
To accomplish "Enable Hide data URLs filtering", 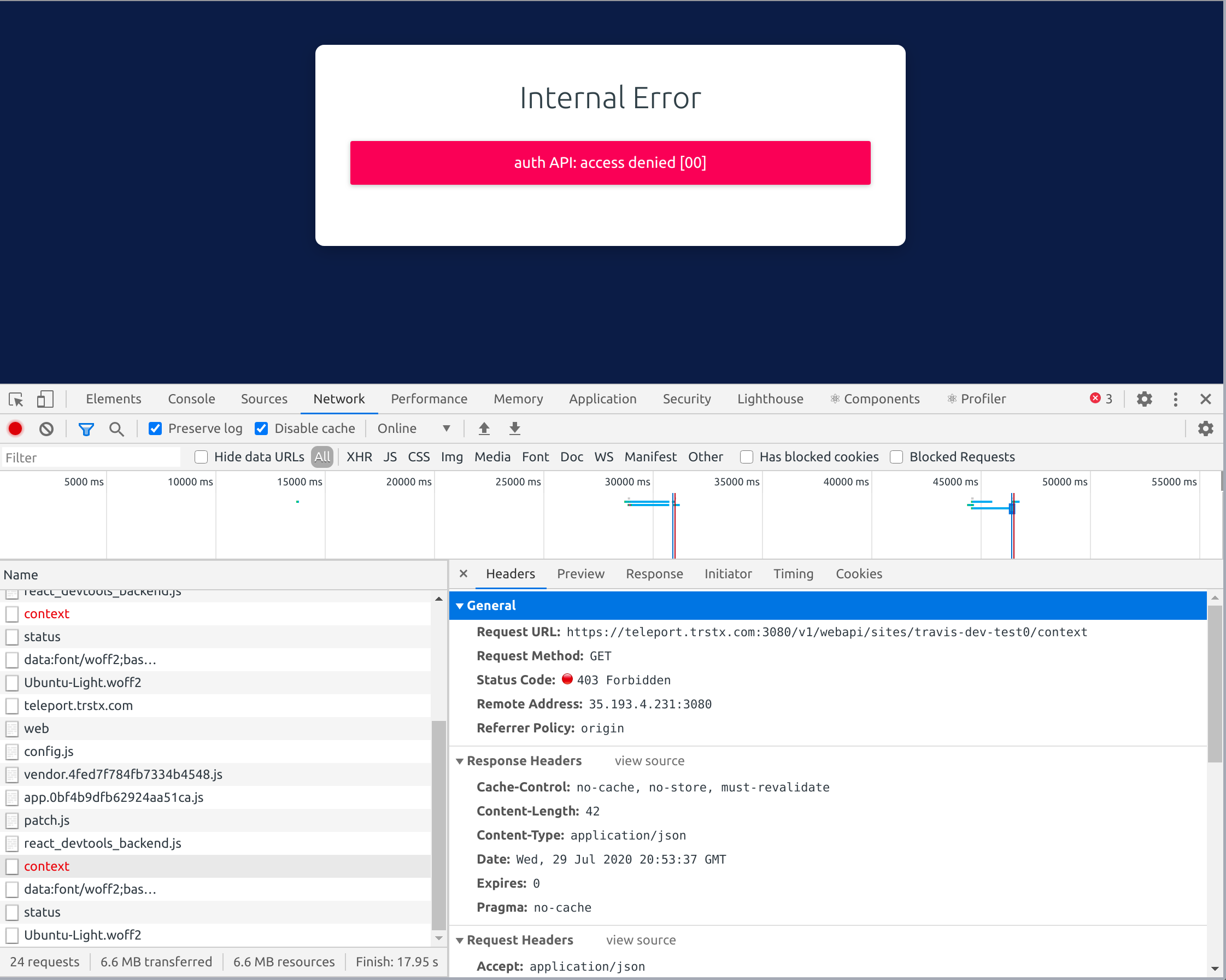I will 201,457.
